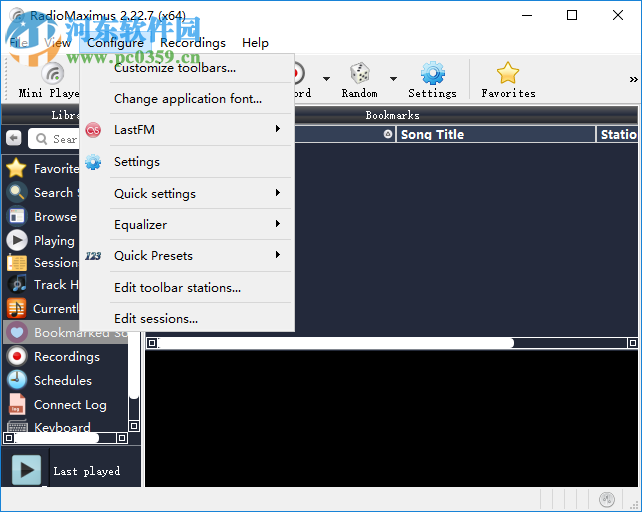Expand the toolbar overflow chevron
This screenshot has height=512, width=642.
pyautogui.click(x=633, y=79)
